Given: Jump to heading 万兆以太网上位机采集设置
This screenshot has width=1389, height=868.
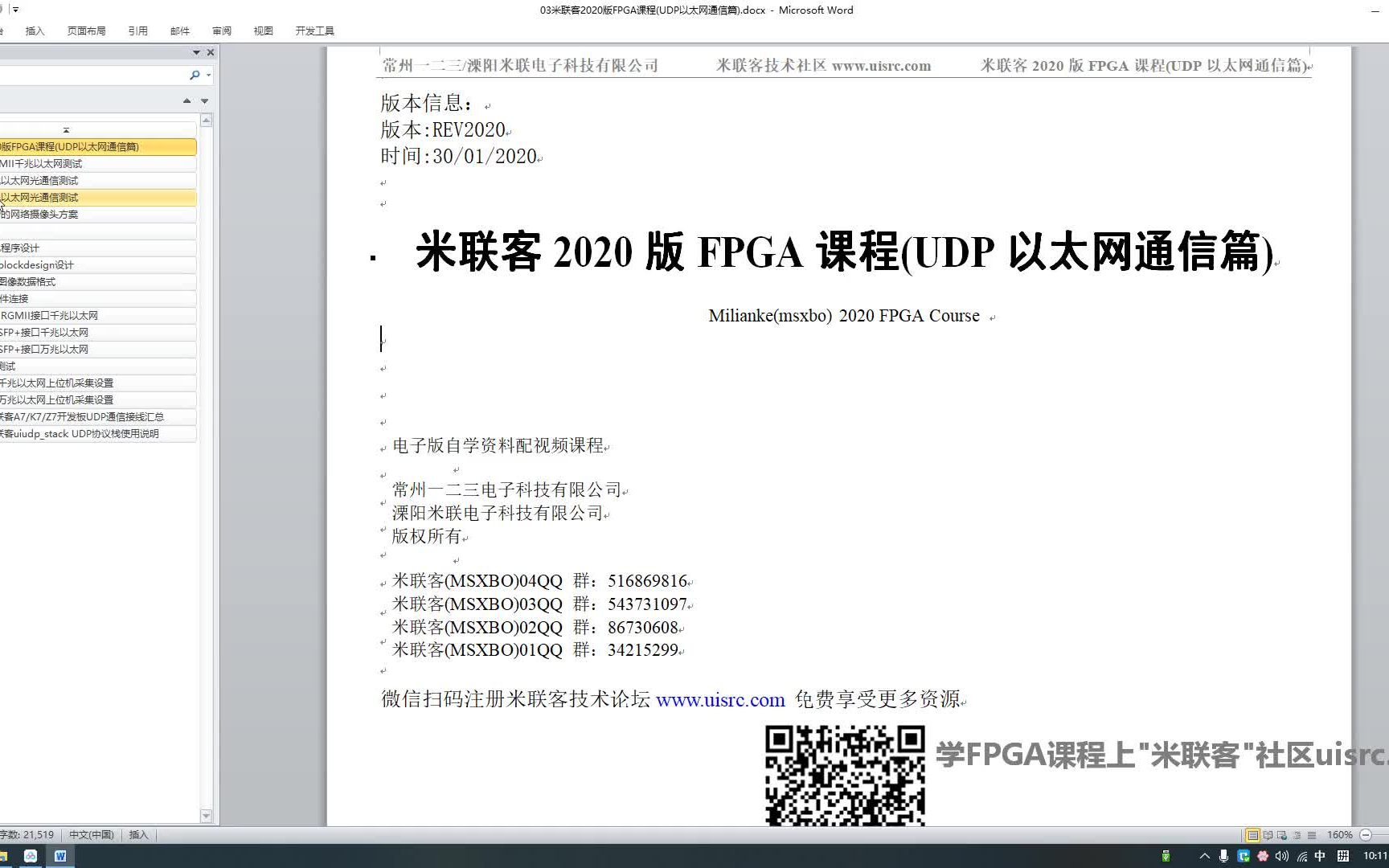Looking at the screenshot, I should tap(98, 399).
